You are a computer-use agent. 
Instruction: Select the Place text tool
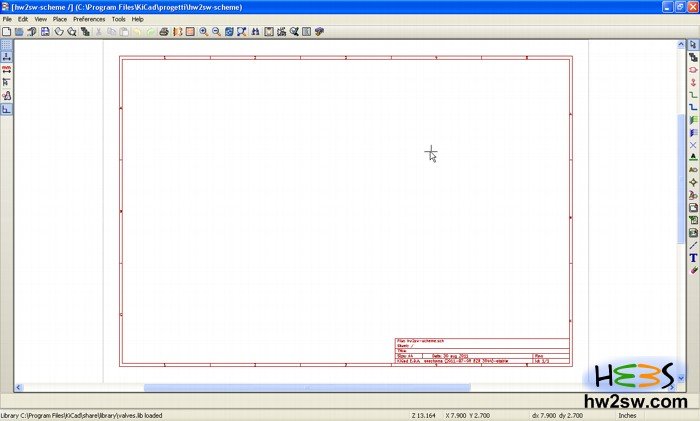(x=693, y=257)
